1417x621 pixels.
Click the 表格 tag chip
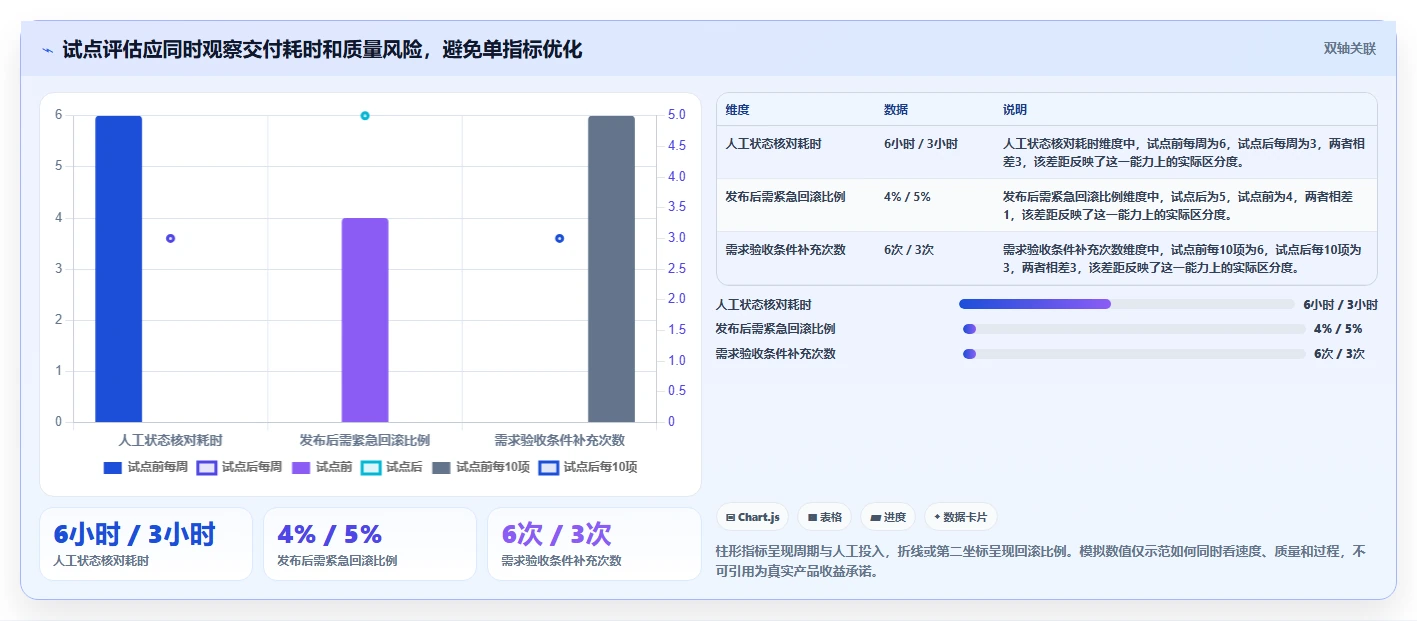tap(825, 517)
